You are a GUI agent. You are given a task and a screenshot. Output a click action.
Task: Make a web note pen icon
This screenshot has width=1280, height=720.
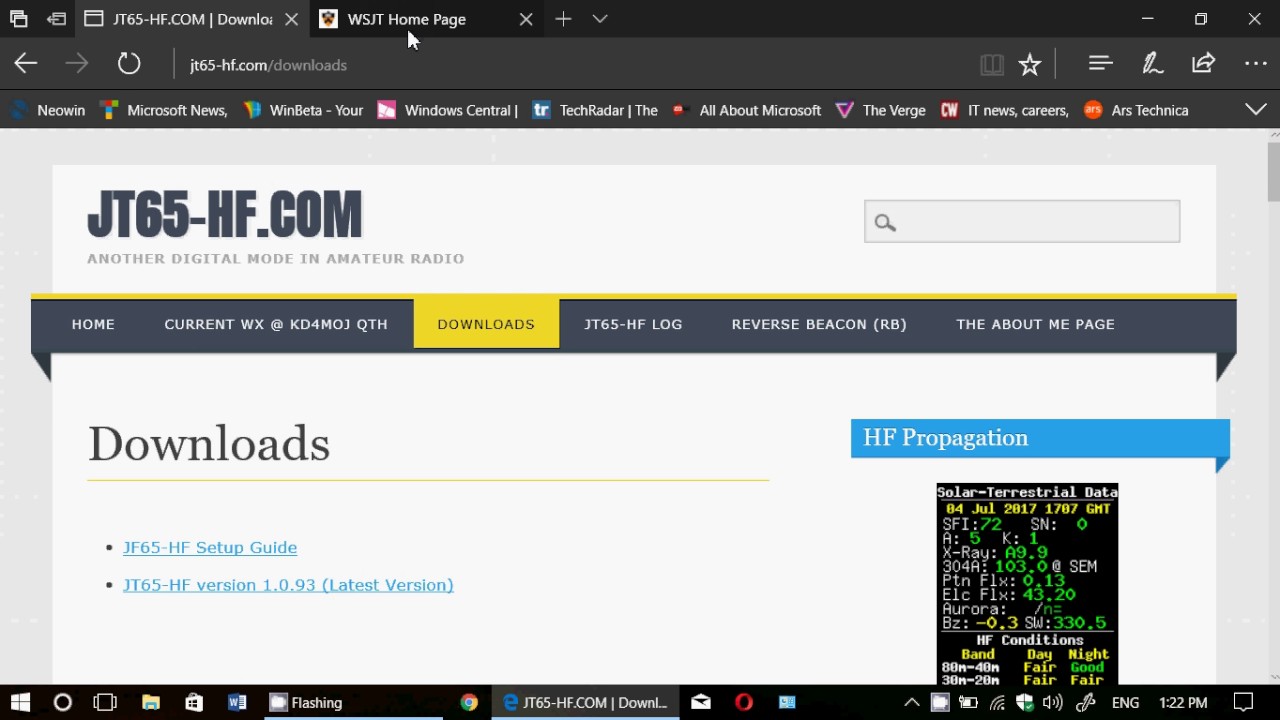coord(1152,64)
